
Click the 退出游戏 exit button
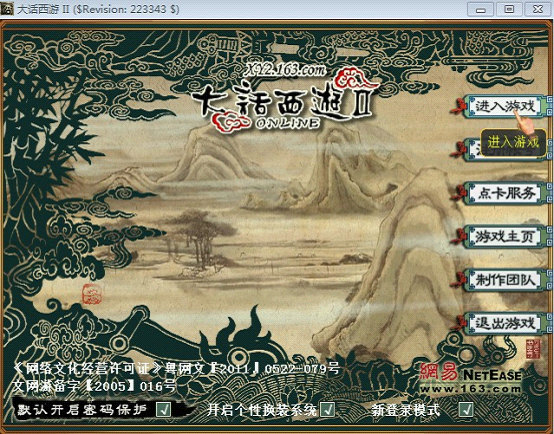pos(505,324)
